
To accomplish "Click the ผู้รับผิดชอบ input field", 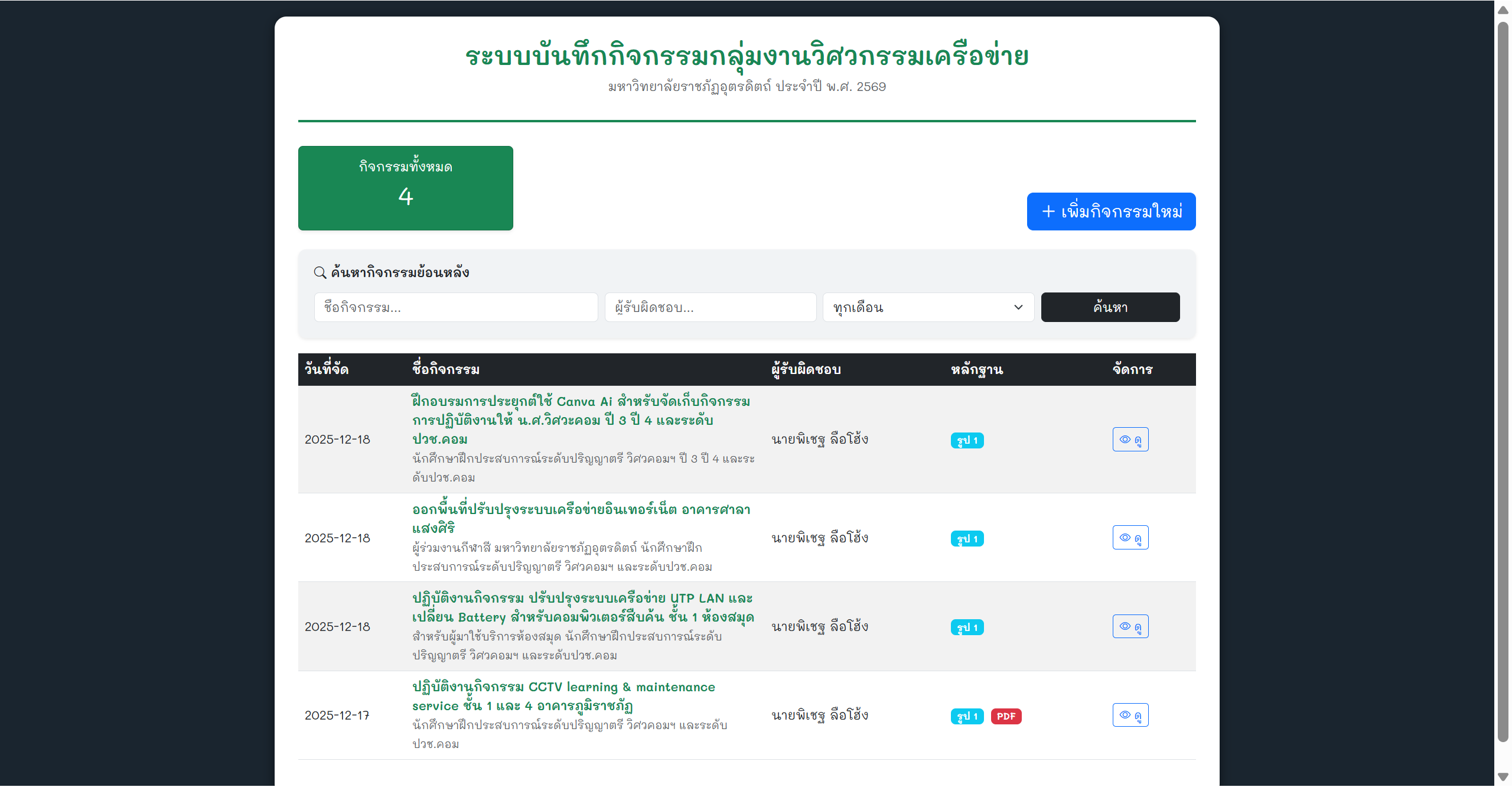I will coord(711,307).
